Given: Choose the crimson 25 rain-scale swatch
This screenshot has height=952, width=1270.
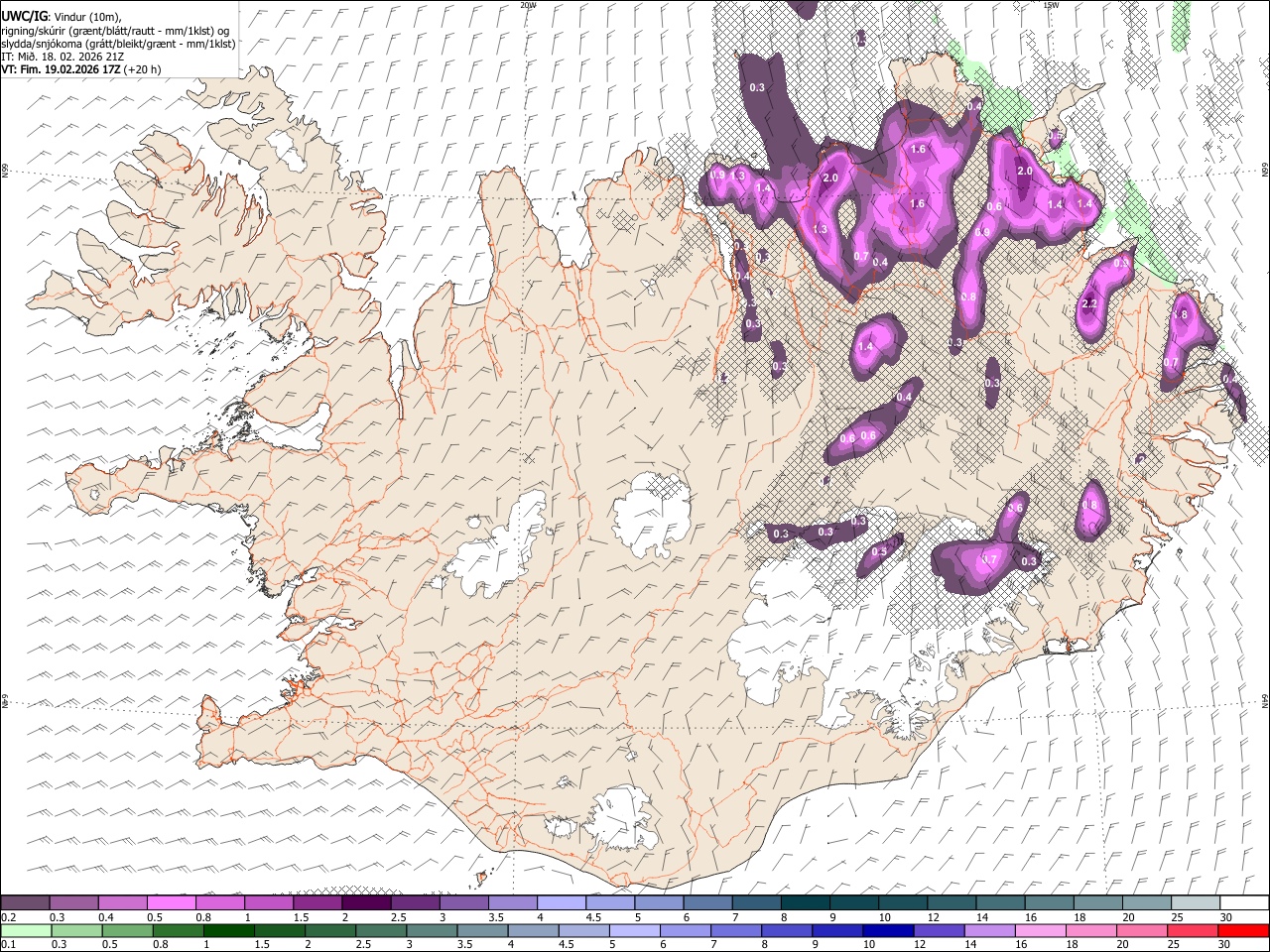Looking at the screenshot, I should point(1193,930).
